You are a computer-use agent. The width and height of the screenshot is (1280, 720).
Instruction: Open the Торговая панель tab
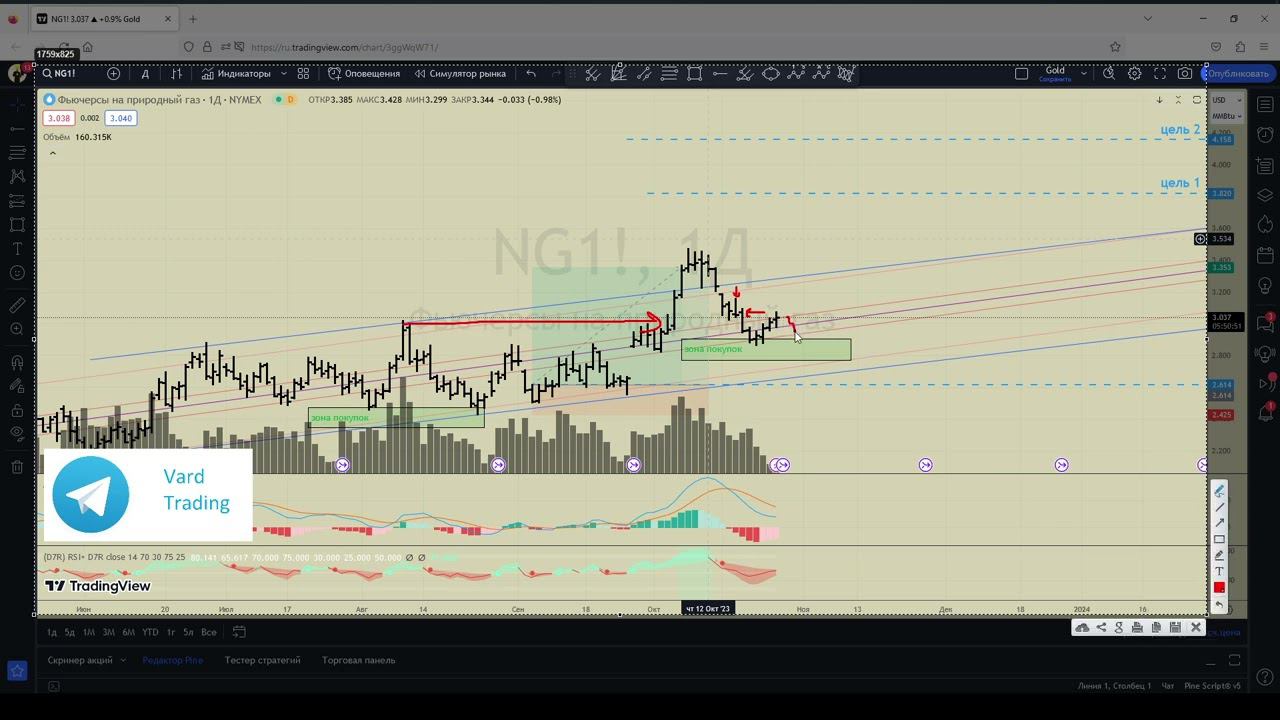point(358,660)
